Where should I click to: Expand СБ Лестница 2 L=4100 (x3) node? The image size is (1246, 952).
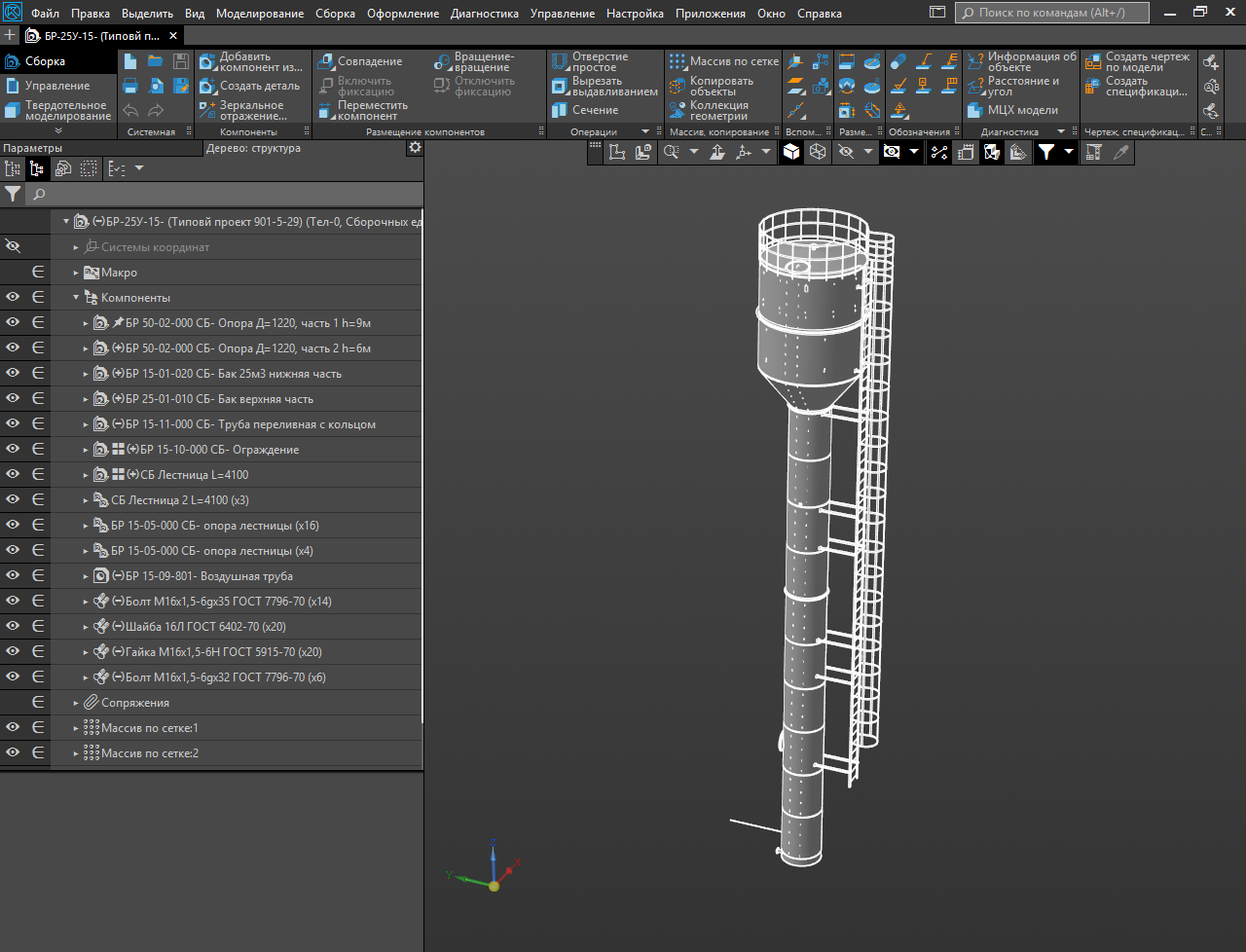pyautogui.click(x=86, y=500)
